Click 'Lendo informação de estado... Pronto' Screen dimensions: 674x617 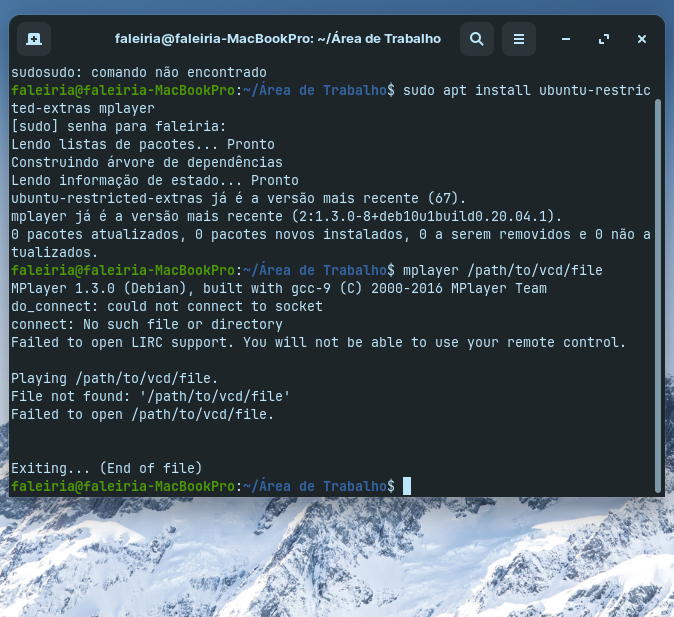[155, 181]
